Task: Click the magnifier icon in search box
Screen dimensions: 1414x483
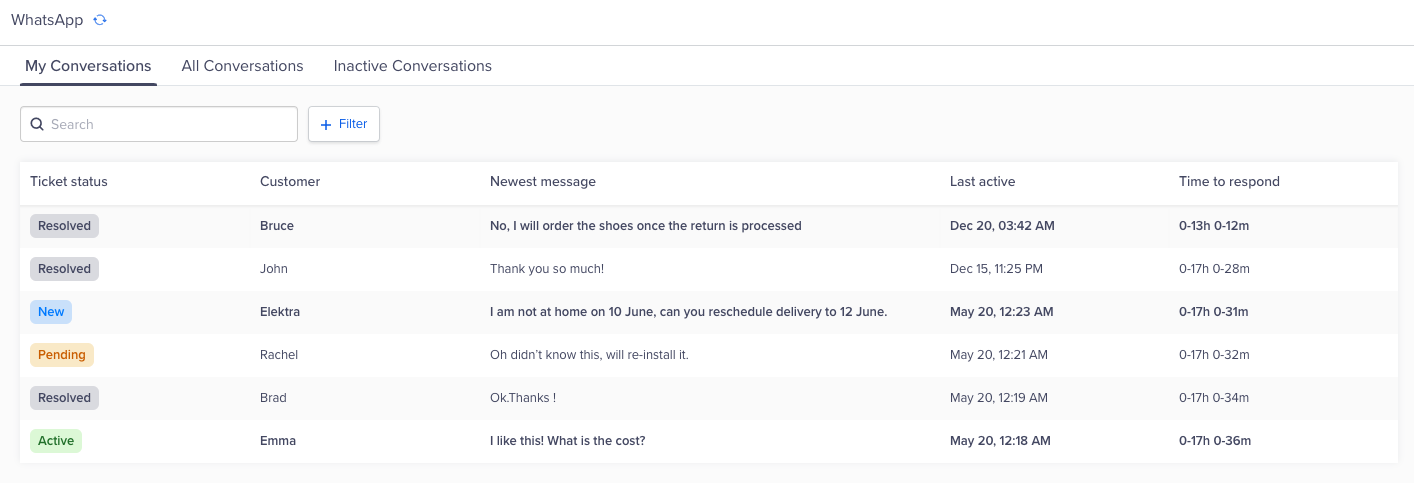Action: tap(37, 124)
